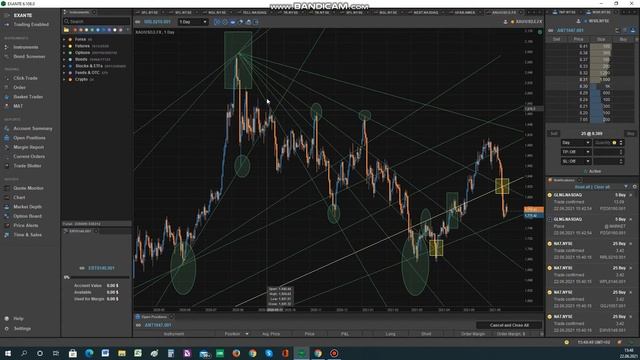Click the white color filter dot in instruments
This screenshot has height=360, width=640.
(x=115, y=30)
